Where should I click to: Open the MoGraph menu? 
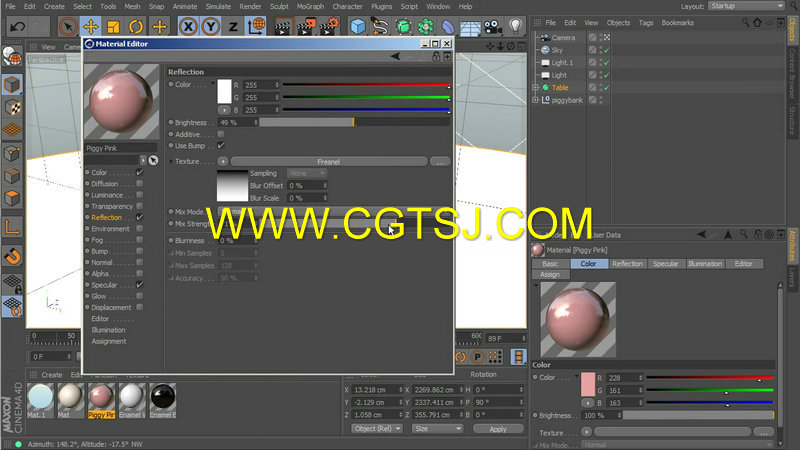pos(310,7)
